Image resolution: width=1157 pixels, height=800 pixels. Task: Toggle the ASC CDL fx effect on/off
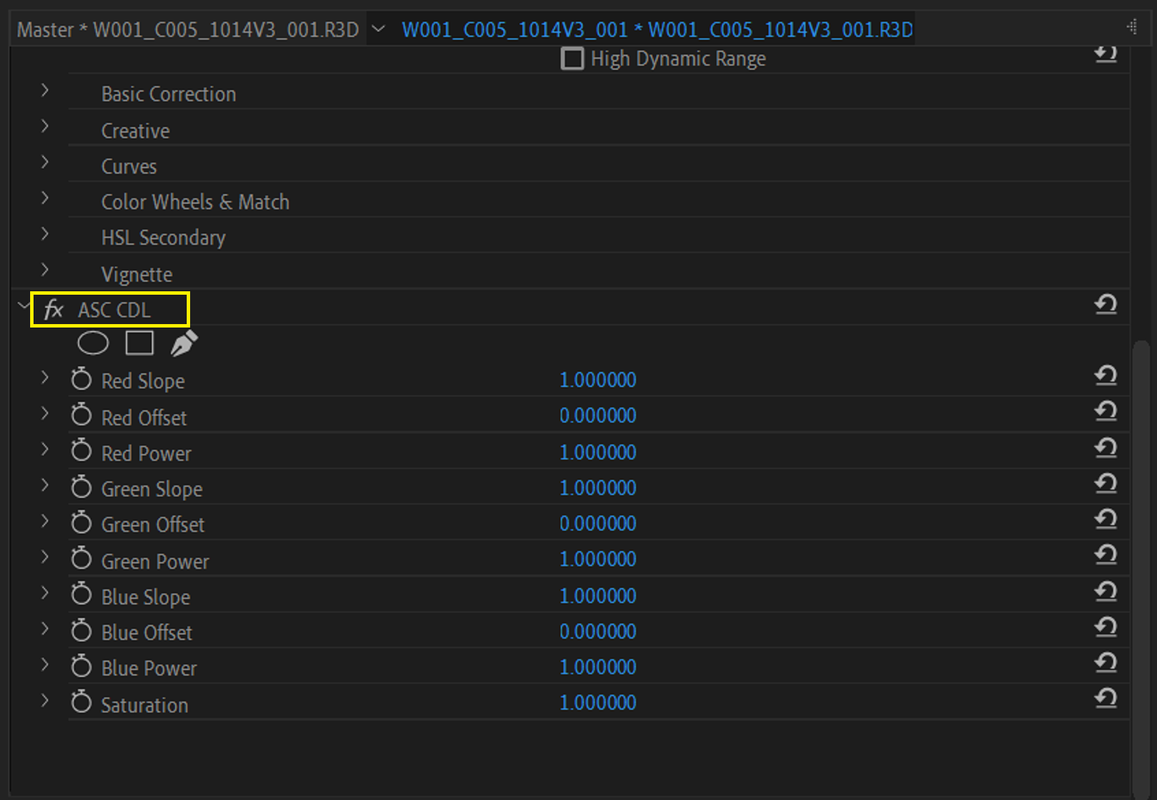(53, 309)
